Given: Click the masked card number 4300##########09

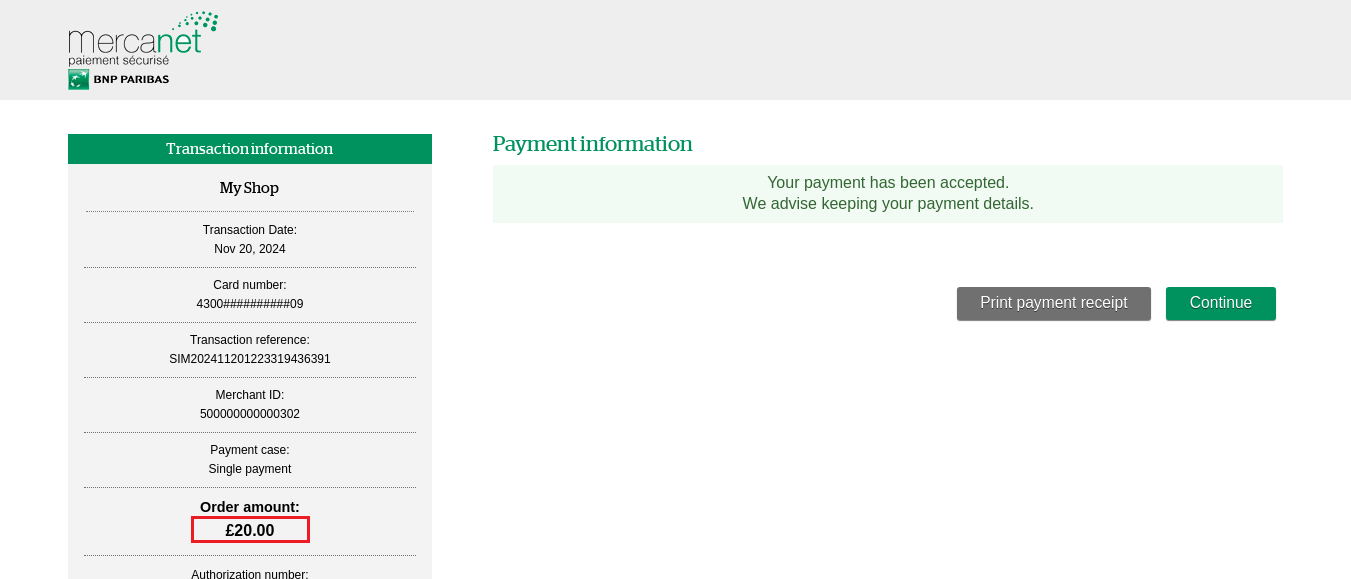Looking at the screenshot, I should pos(249,304).
